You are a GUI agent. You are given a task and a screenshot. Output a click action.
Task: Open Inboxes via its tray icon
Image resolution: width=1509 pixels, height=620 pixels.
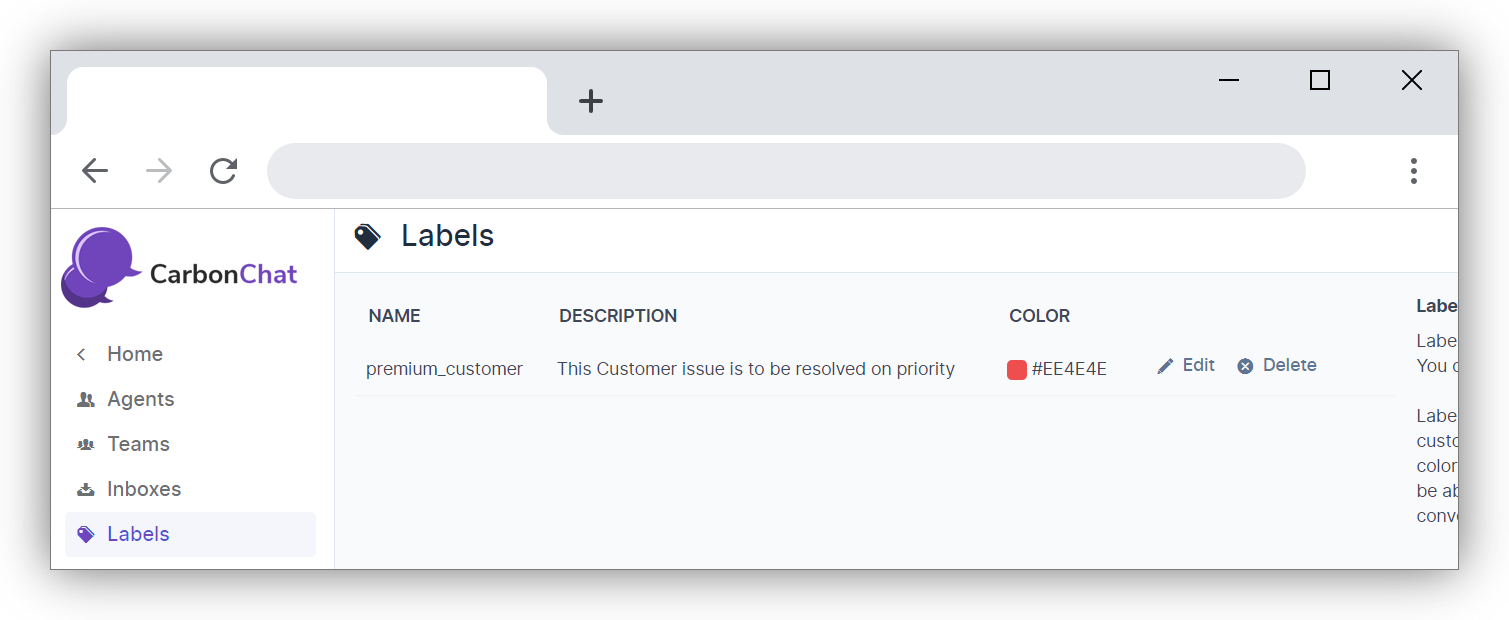[x=86, y=489]
